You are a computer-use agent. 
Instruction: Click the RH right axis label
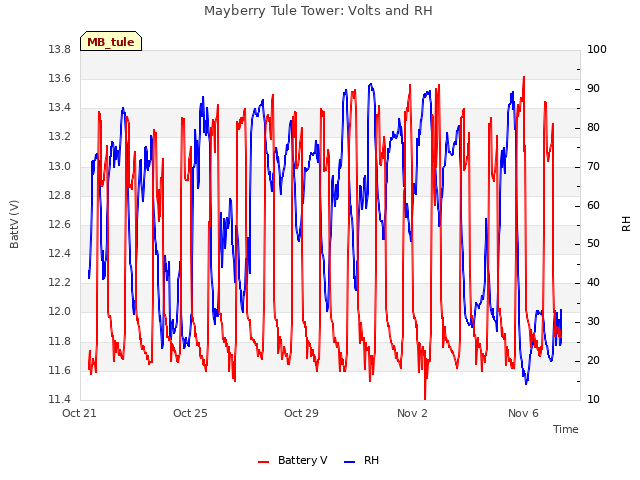point(626,224)
